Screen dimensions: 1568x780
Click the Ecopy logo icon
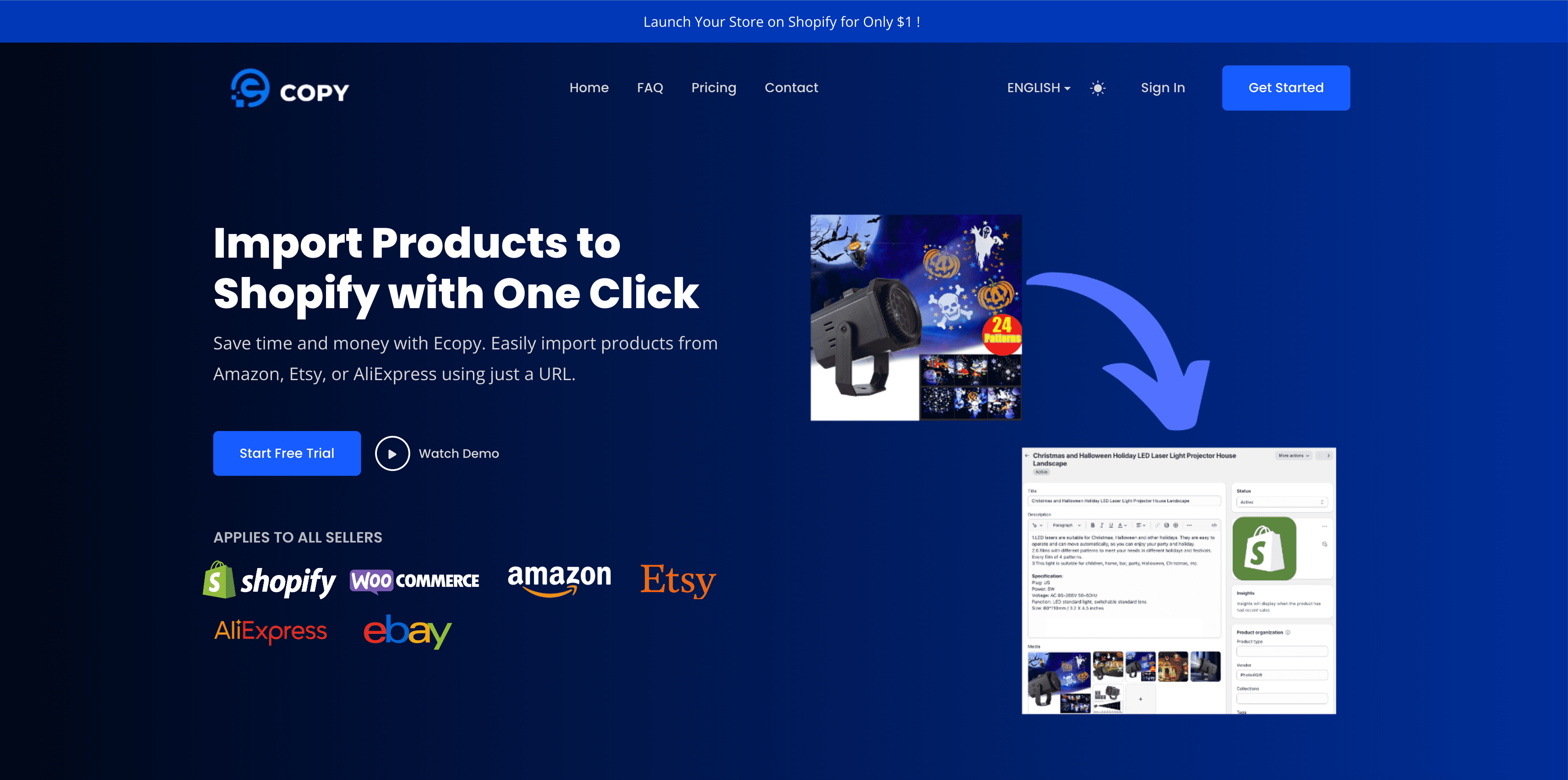[x=247, y=88]
